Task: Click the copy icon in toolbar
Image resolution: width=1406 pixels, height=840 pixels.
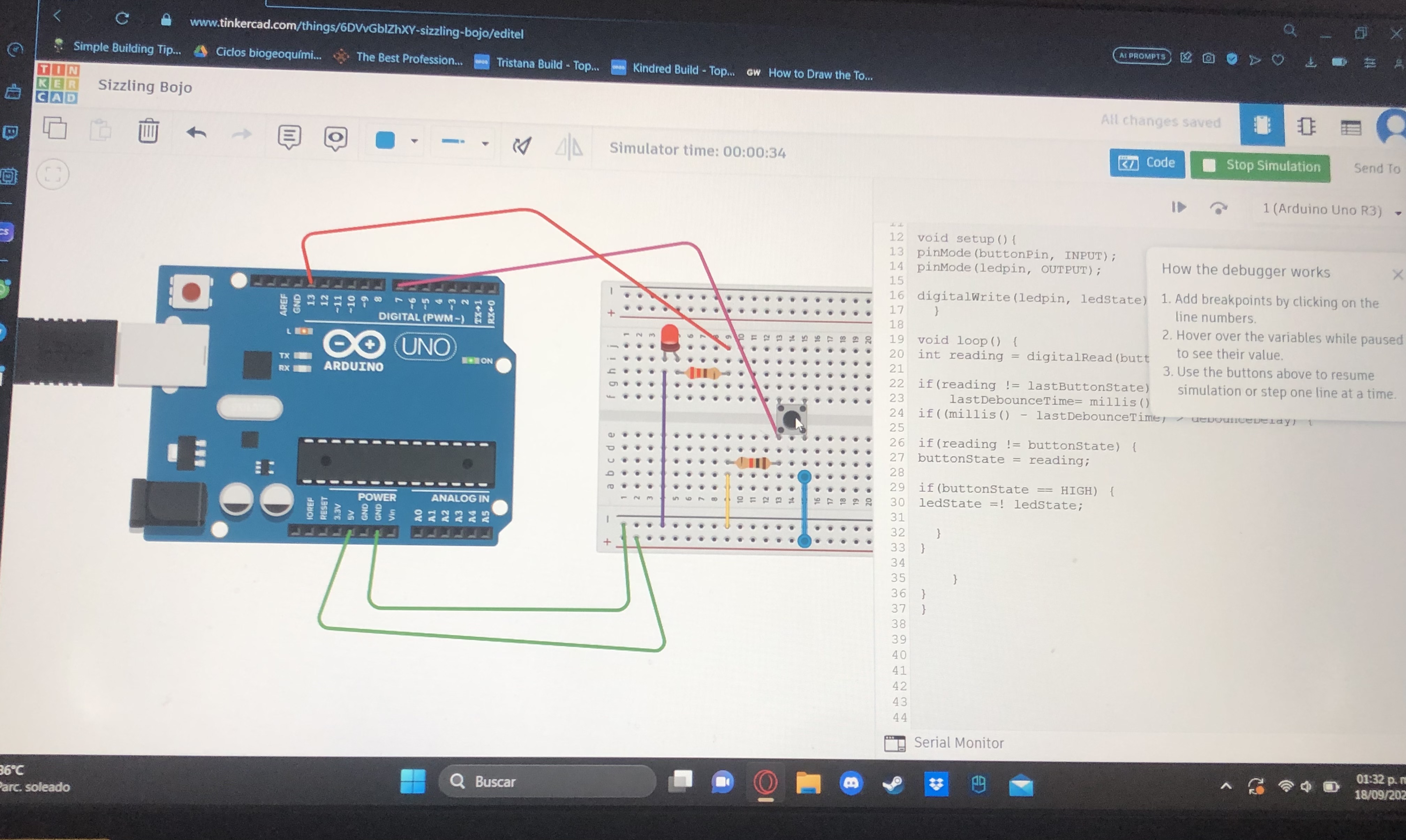Action: pyautogui.click(x=55, y=128)
